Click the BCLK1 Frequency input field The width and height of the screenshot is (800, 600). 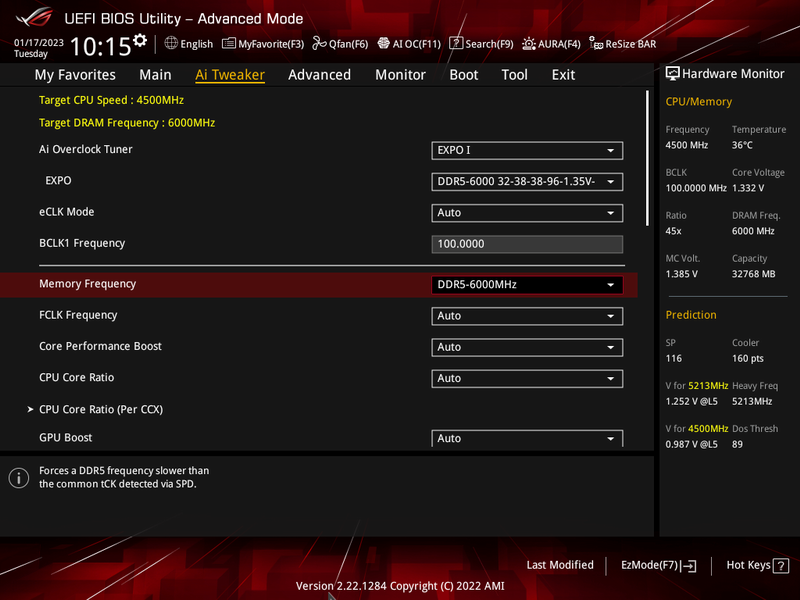tap(527, 244)
